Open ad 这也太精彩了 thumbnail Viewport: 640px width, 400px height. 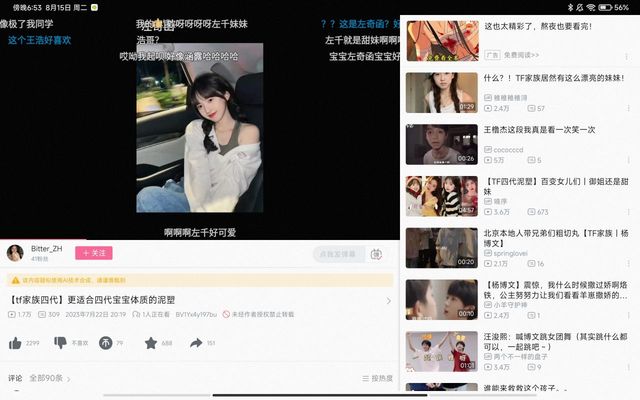[442, 41]
